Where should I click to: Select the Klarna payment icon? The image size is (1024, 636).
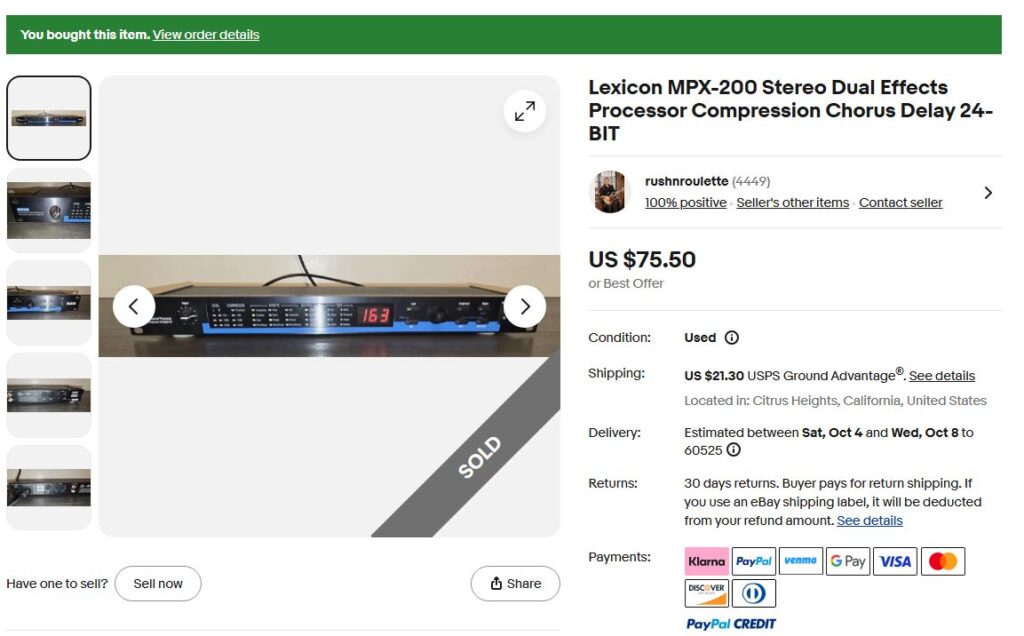pyautogui.click(x=706, y=561)
